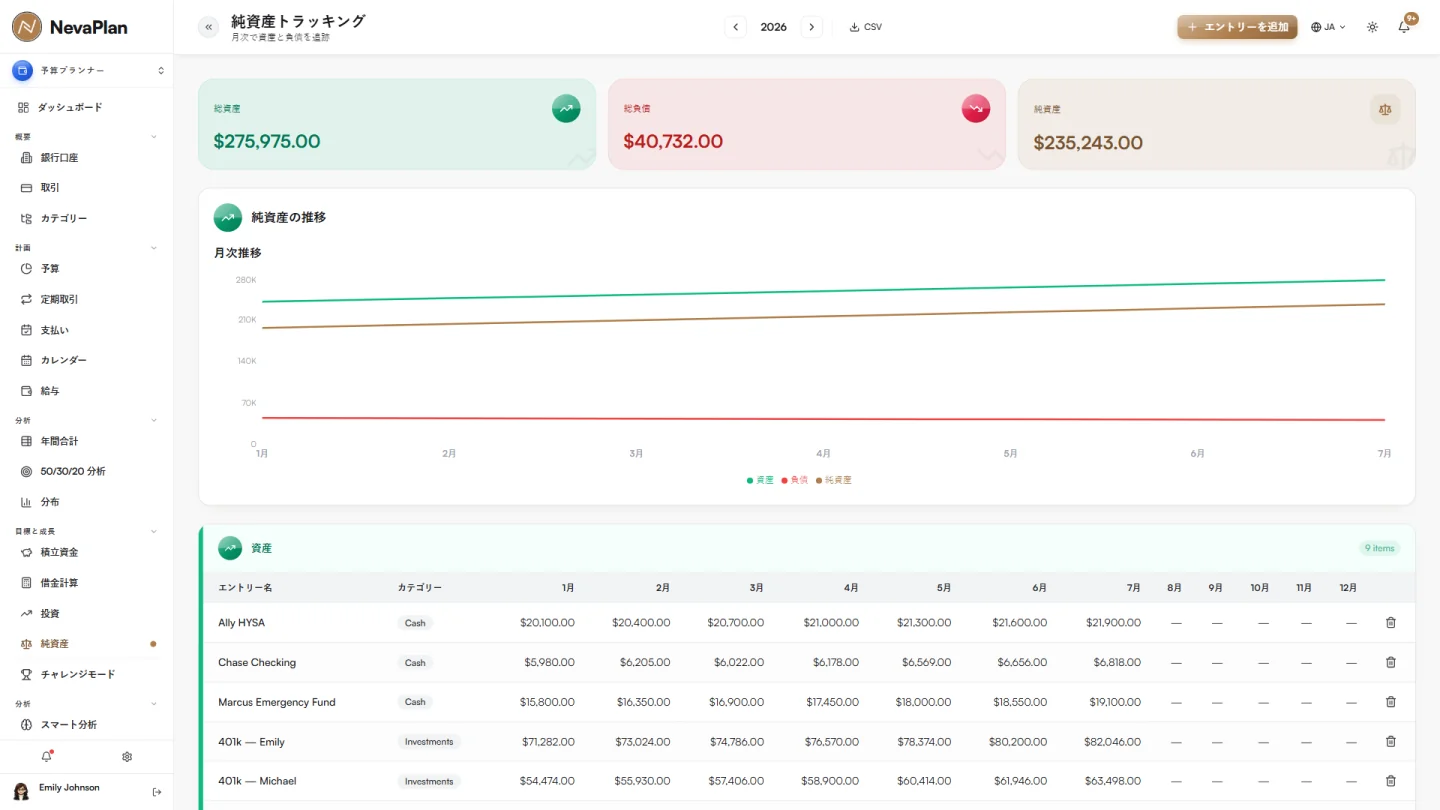Toggle the 純資産 series in chart legend
The height and width of the screenshot is (810, 1440).
tap(834, 480)
